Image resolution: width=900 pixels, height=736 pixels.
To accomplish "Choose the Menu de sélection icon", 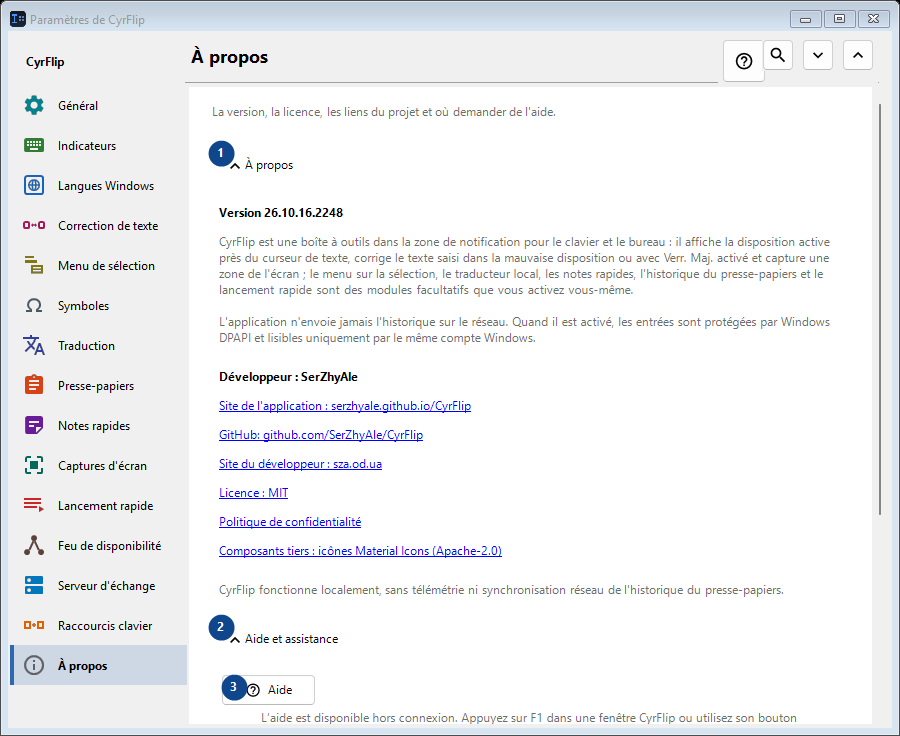I will (34, 265).
